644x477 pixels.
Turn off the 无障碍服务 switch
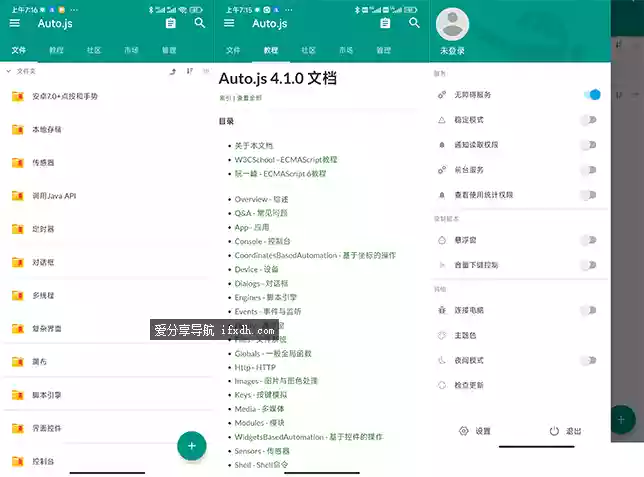coord(592,94)
